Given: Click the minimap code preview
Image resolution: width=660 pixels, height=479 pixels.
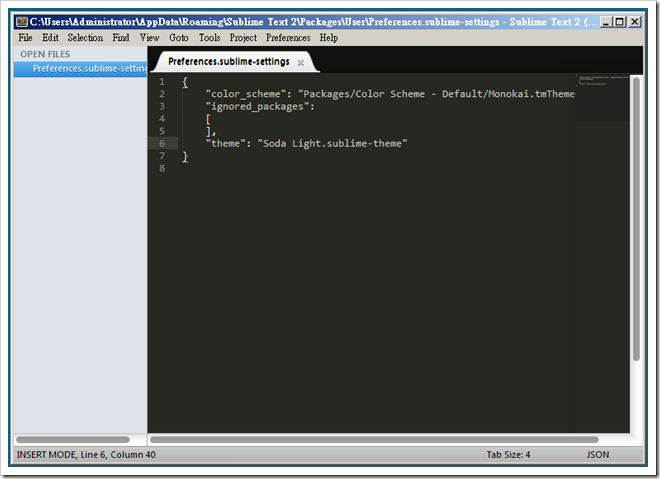Looking at the screenshot, I should point(603,81).
